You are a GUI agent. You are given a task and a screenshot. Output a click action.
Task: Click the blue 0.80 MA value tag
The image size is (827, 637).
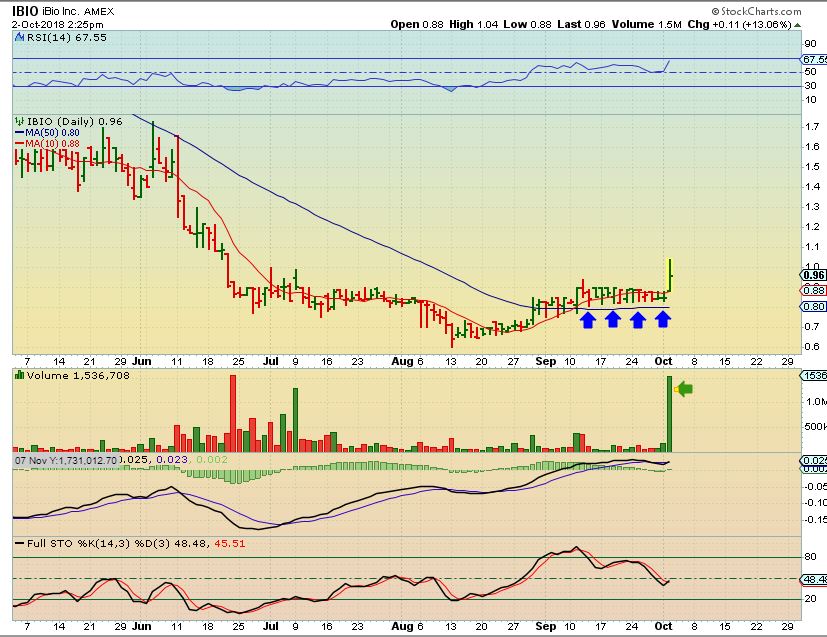pyautogui.click(x=813, y=306)
